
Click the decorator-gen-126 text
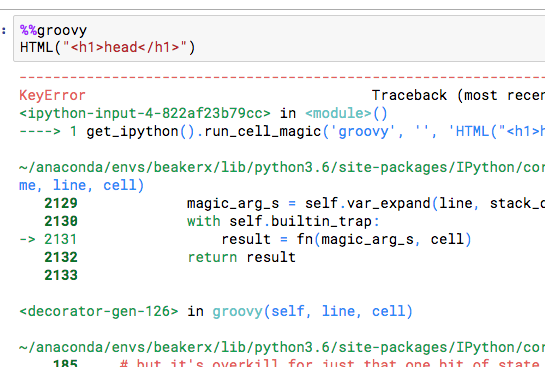[99, 311]
